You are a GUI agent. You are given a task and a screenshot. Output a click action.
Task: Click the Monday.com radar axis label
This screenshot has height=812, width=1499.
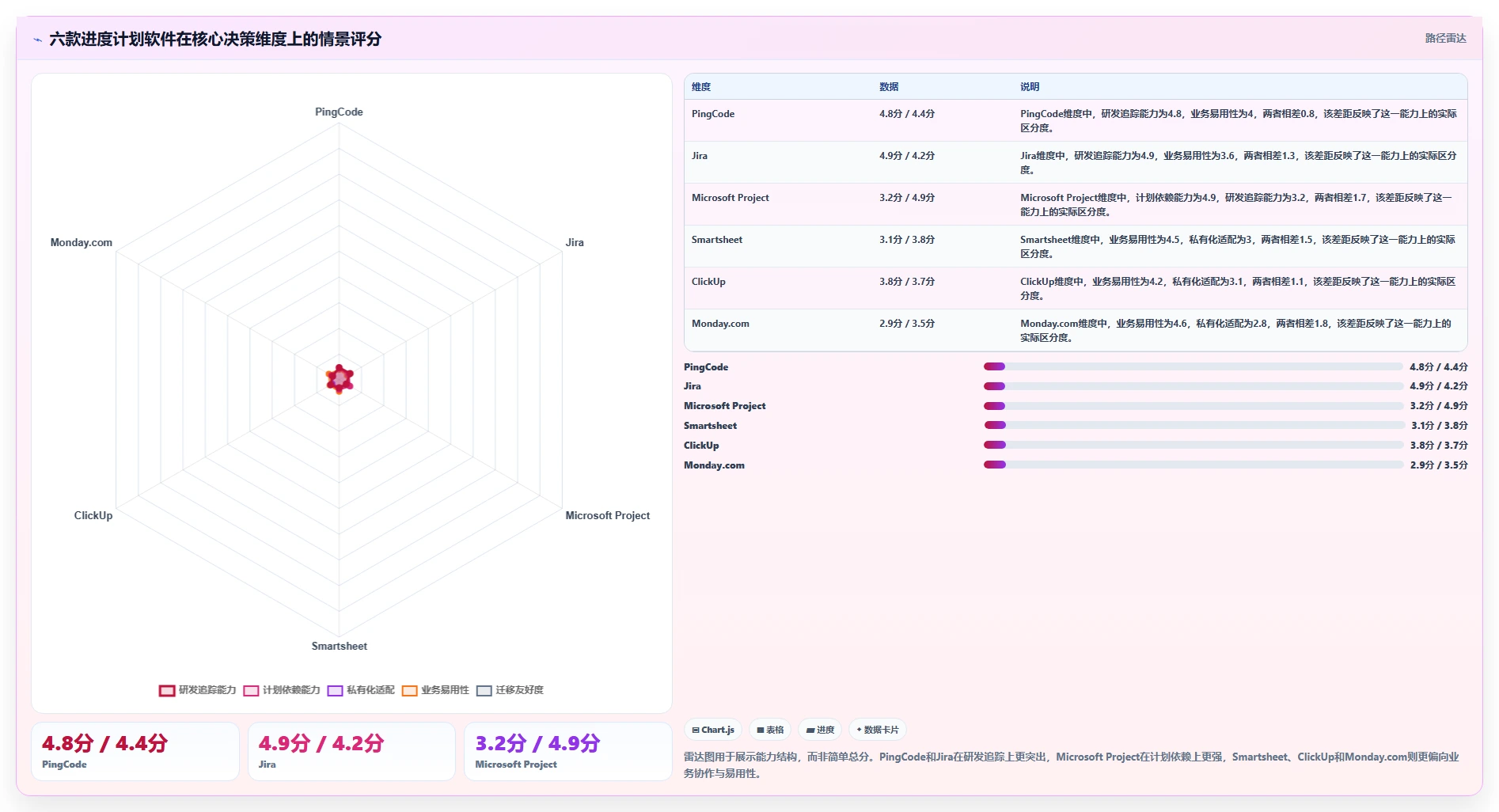pyautogui.click(x=82, y=242)
